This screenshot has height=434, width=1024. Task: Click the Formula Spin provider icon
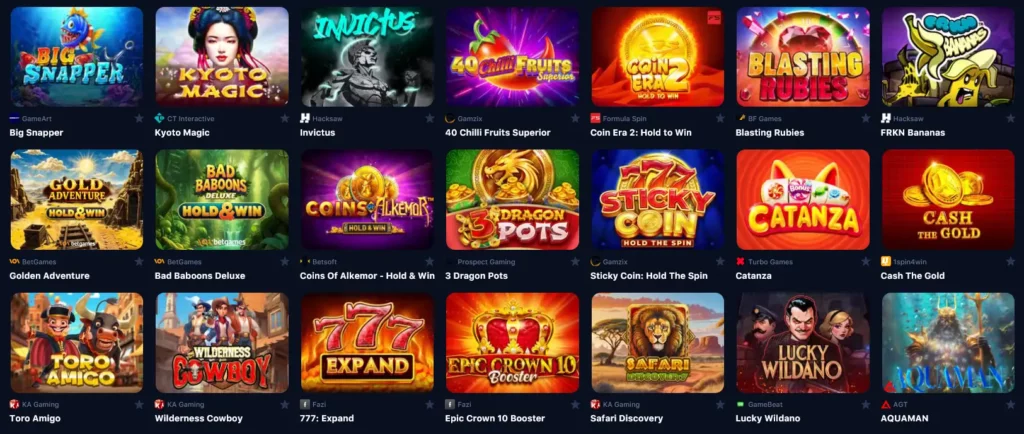pyautogui.click(x=595, y=119)
